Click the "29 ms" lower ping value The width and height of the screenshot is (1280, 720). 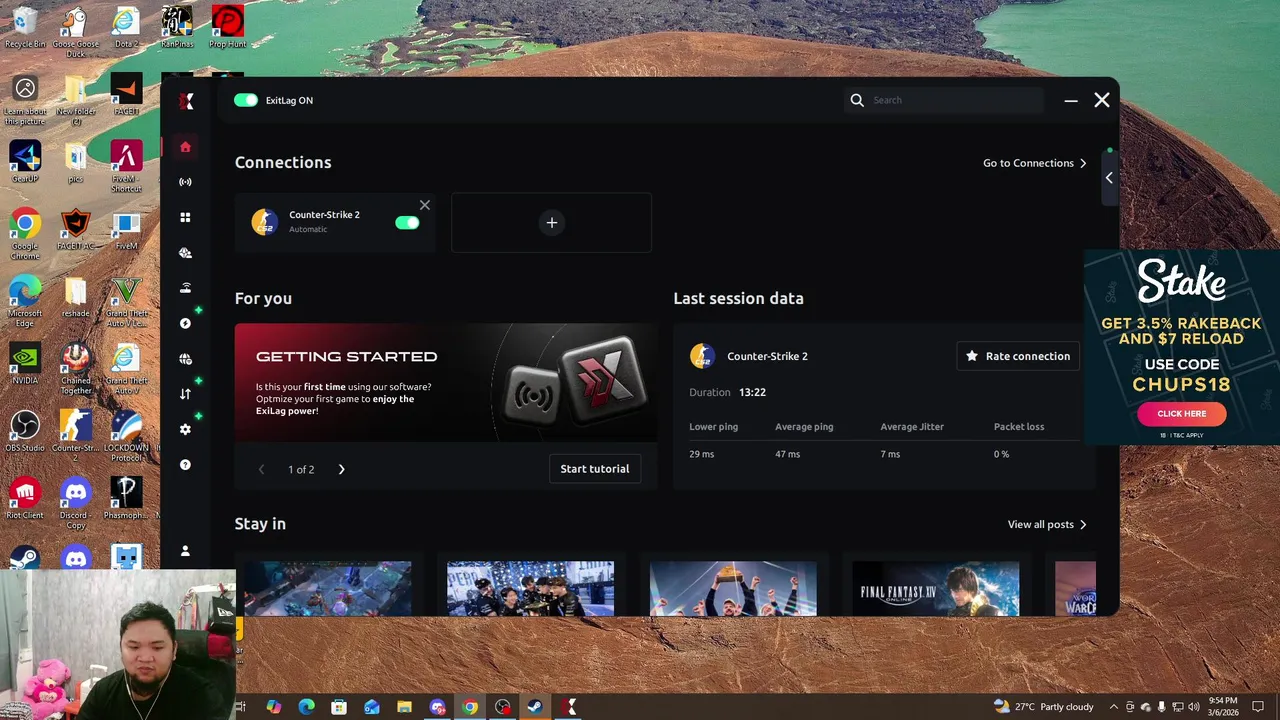[x=702, y=454]
